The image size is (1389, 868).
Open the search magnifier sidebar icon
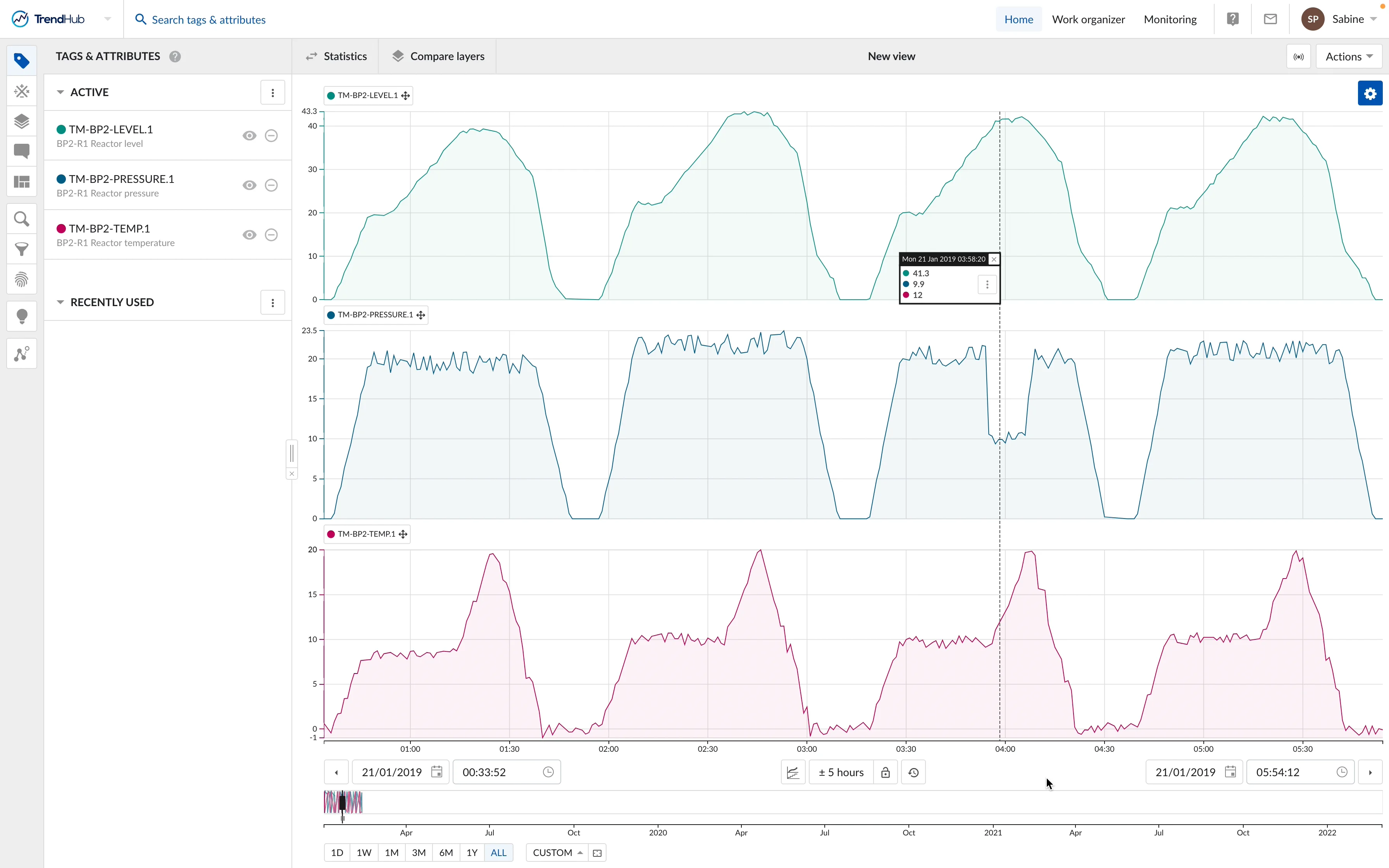click(x=22, y=219)
